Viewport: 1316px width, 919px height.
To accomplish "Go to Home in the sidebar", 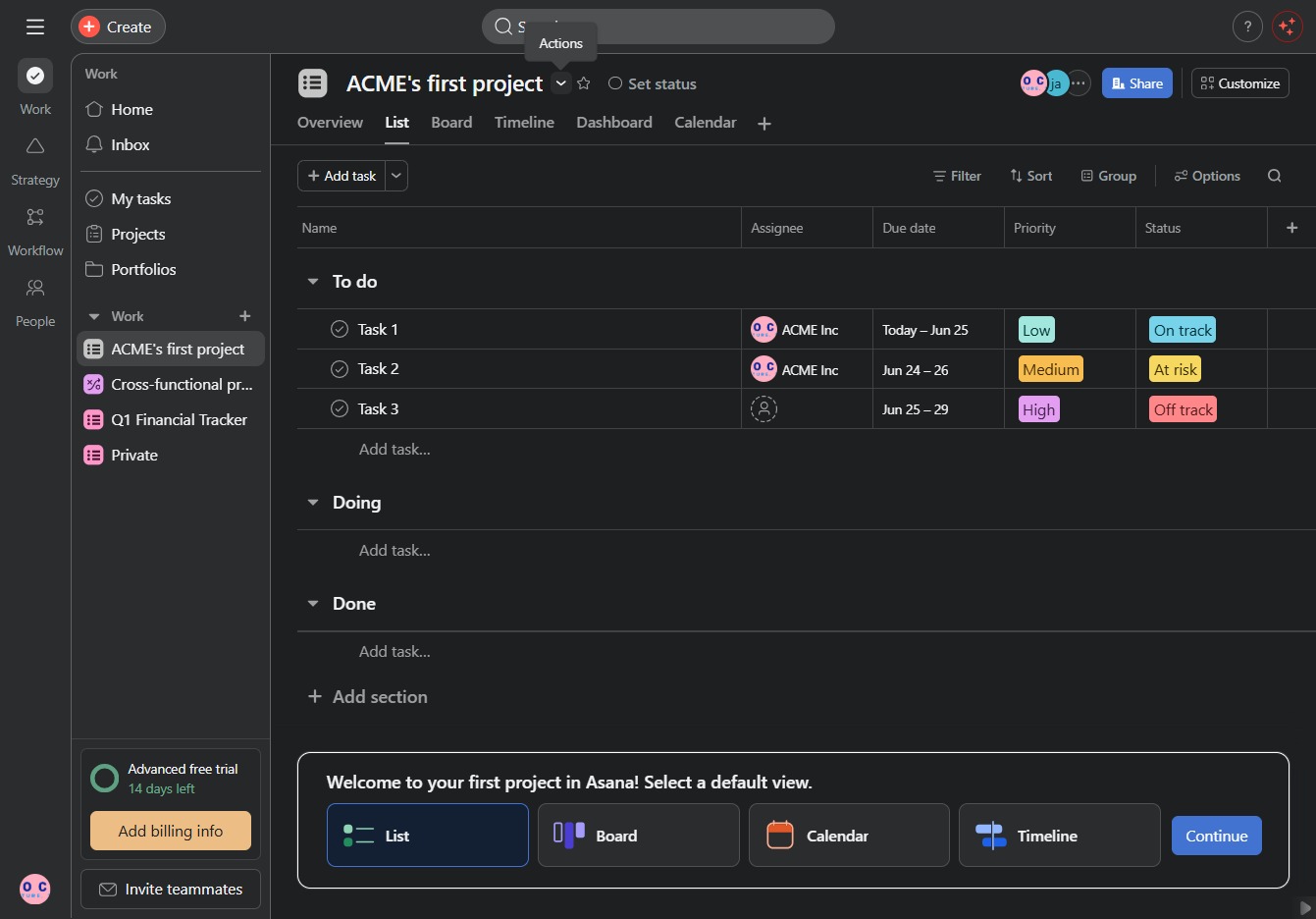I will click(171, 109).
